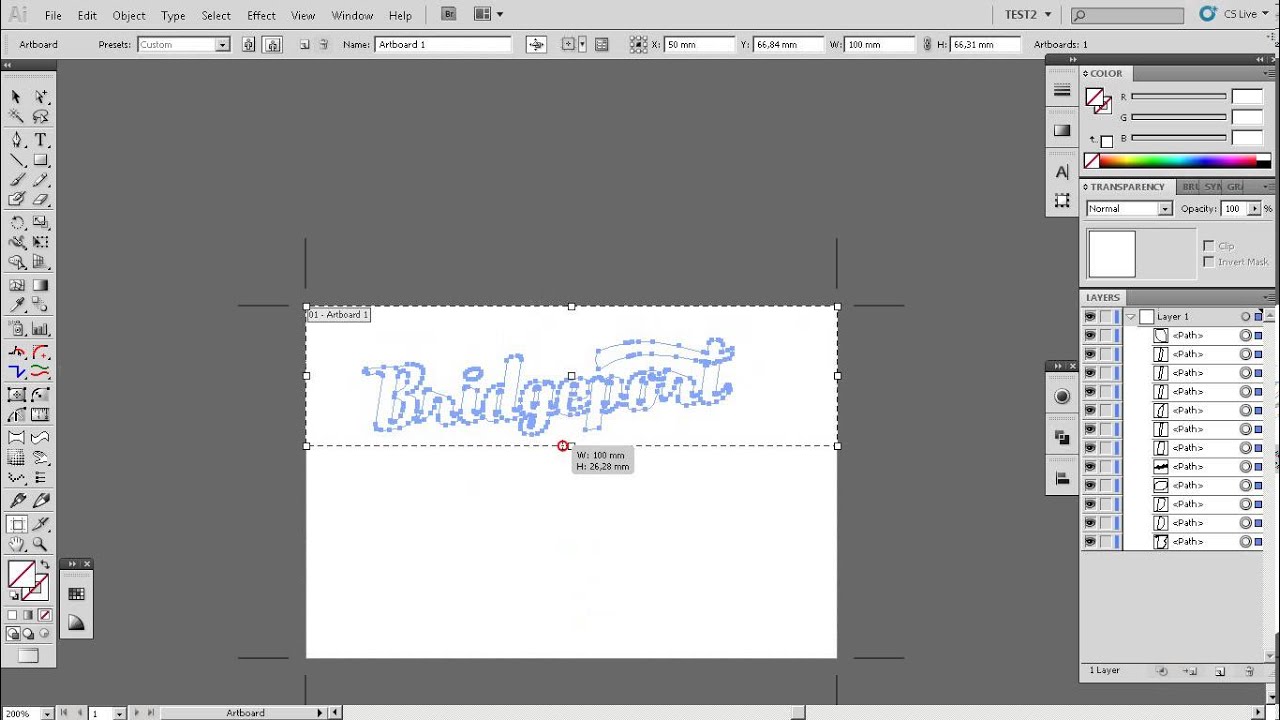Select the Line Segment tool
The image size is (1280, 720).
click(16, 160)
